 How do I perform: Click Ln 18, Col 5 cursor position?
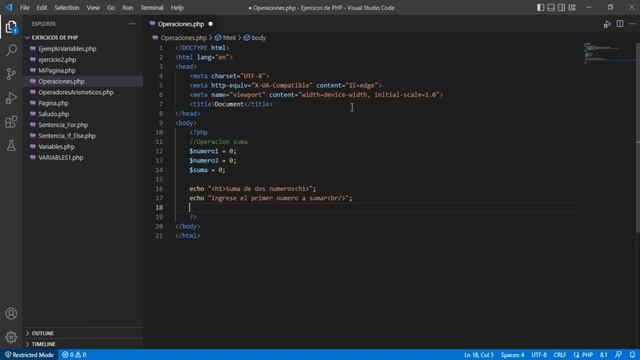point(479,355)
